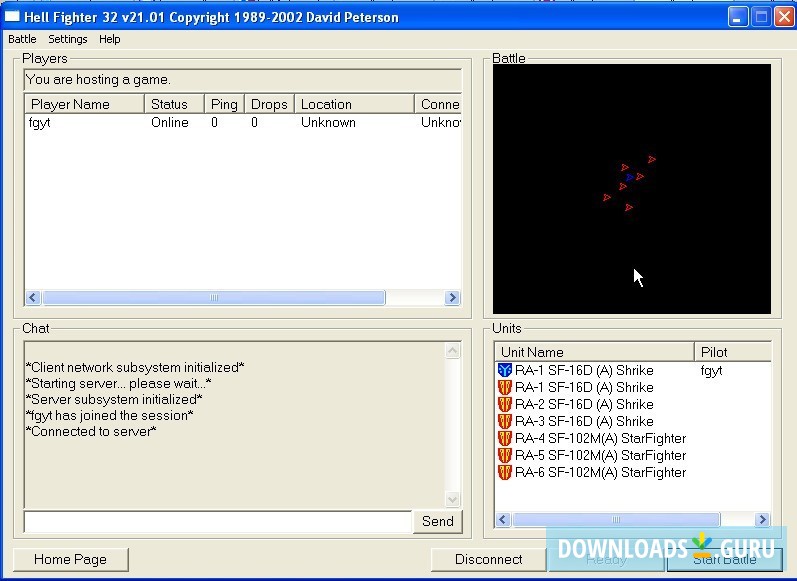Click players list scroll left arrow
The image size is (797, 581).
pyautogui.click(x=33, y=297)
